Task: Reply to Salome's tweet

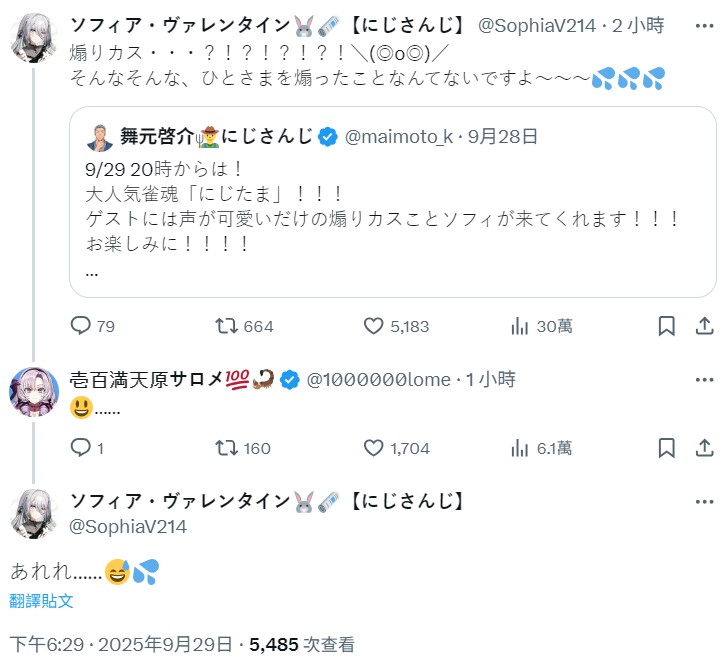Action: click(81, 447)
